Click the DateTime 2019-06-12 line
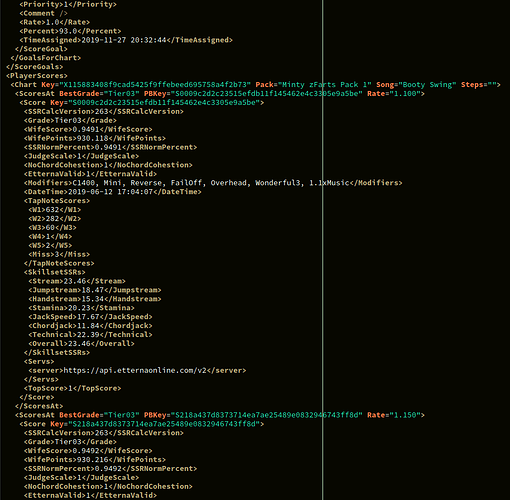Viewport: 510px width, 500px height. pyautogui.click(x=113, y=192)
